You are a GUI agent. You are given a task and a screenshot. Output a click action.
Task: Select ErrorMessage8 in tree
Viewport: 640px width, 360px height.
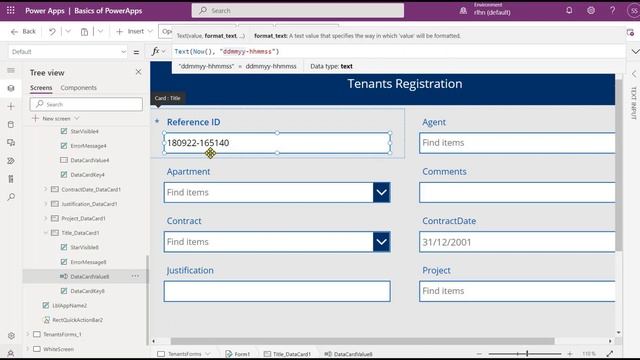click(88, 262)
